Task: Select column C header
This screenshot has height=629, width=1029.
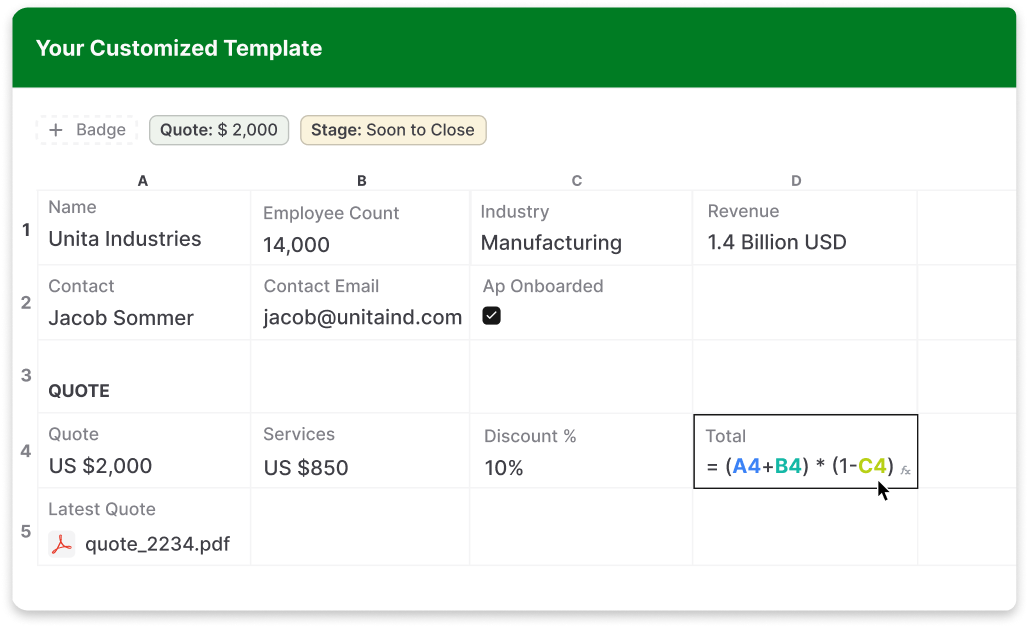Action: tap(577, 181)
